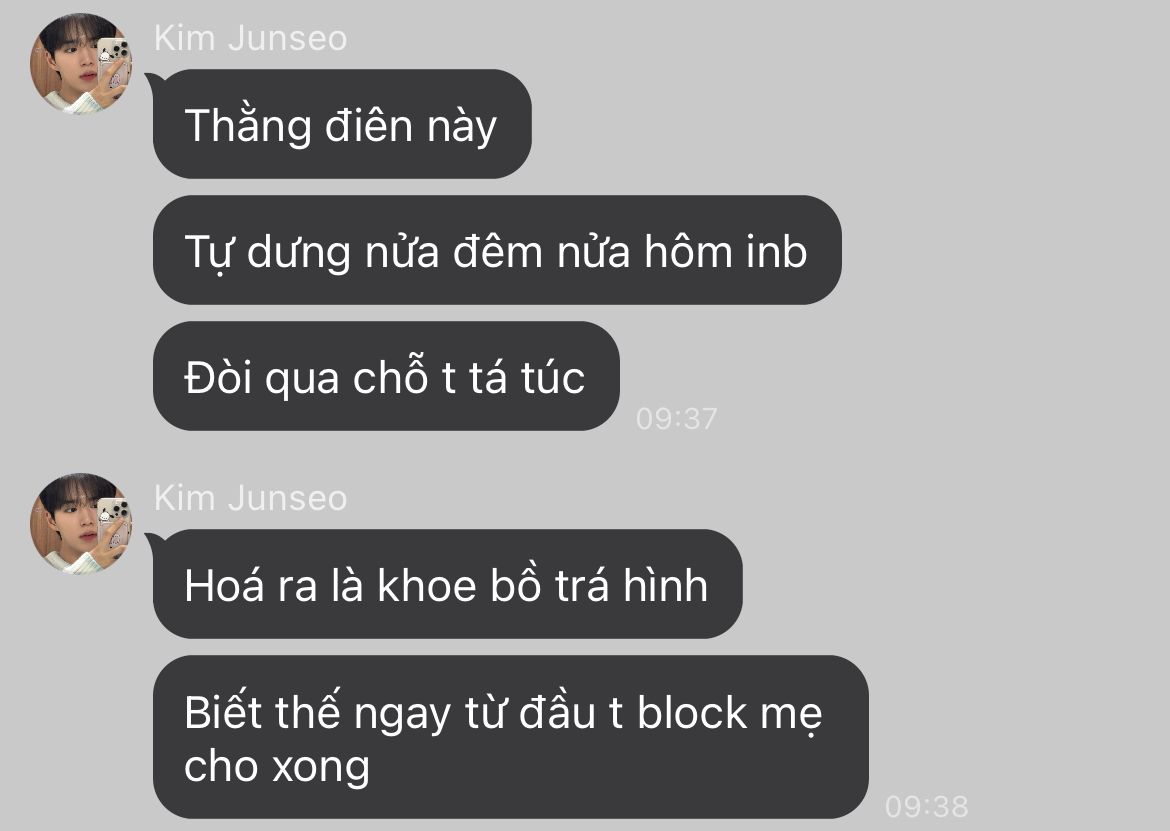
Task: Select the "Thằng điên này" message bubble
Action: pyautogui.click(x=342, y=124)
